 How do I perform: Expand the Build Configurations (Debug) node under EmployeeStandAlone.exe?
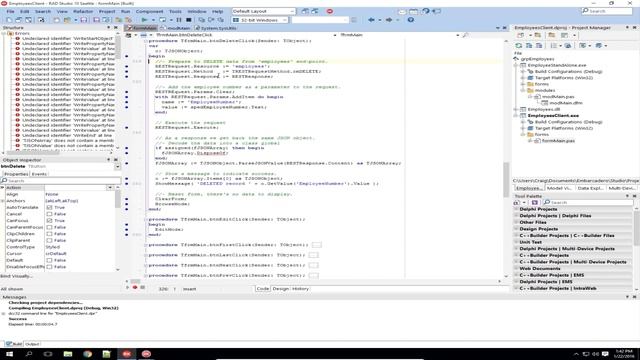(x=523, y=71)
